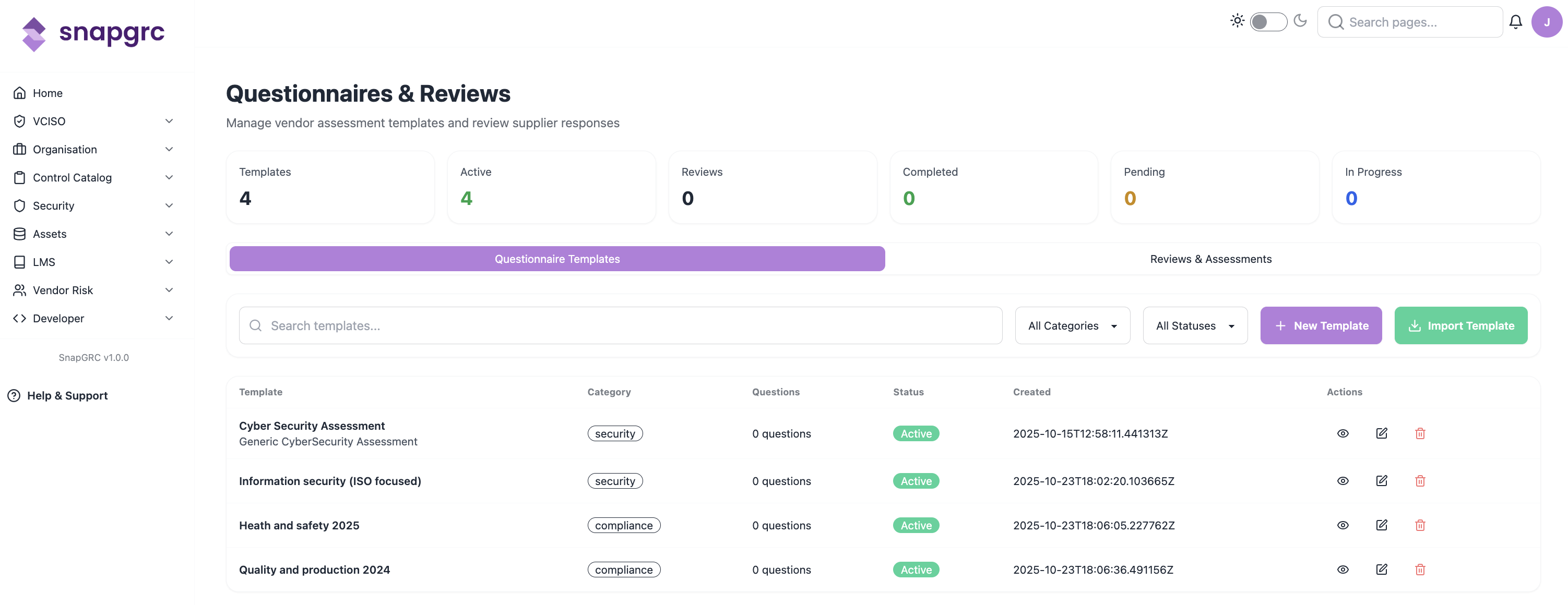The image size is (1568, 605).
Task: Delete the Heath and safety 2025 template
Action: 1421,525
